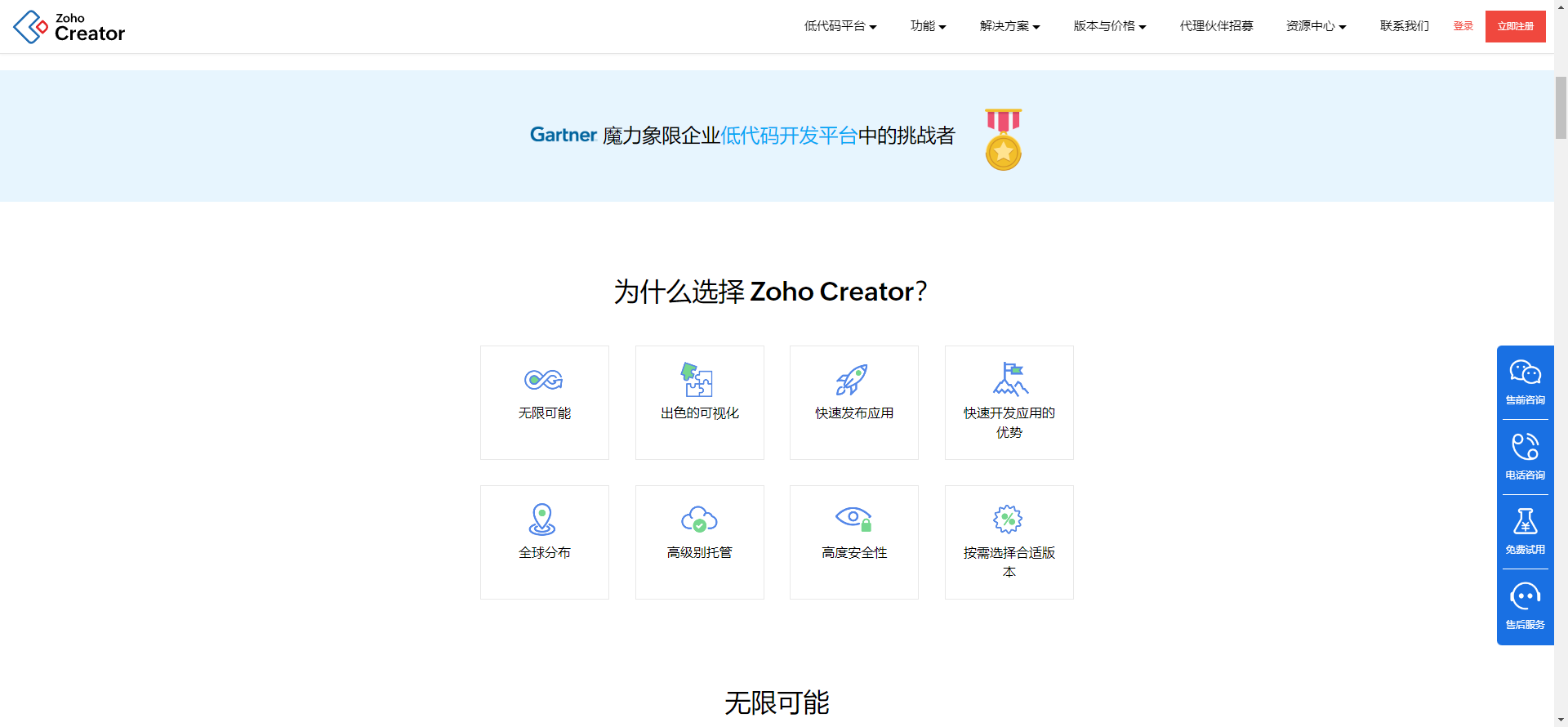Expand the 功能 dropdown menu
1568x727 pixels.
coord(929,26)
